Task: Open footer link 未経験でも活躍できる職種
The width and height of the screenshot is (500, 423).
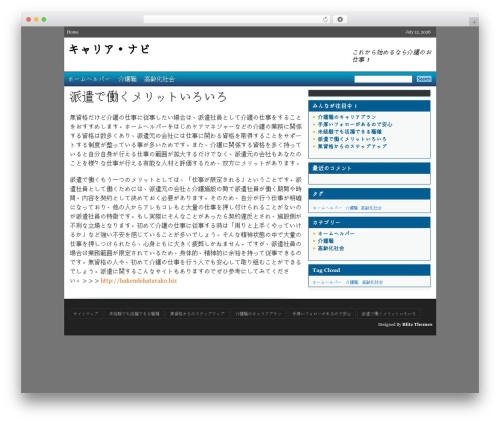Action: click(134, 314)
